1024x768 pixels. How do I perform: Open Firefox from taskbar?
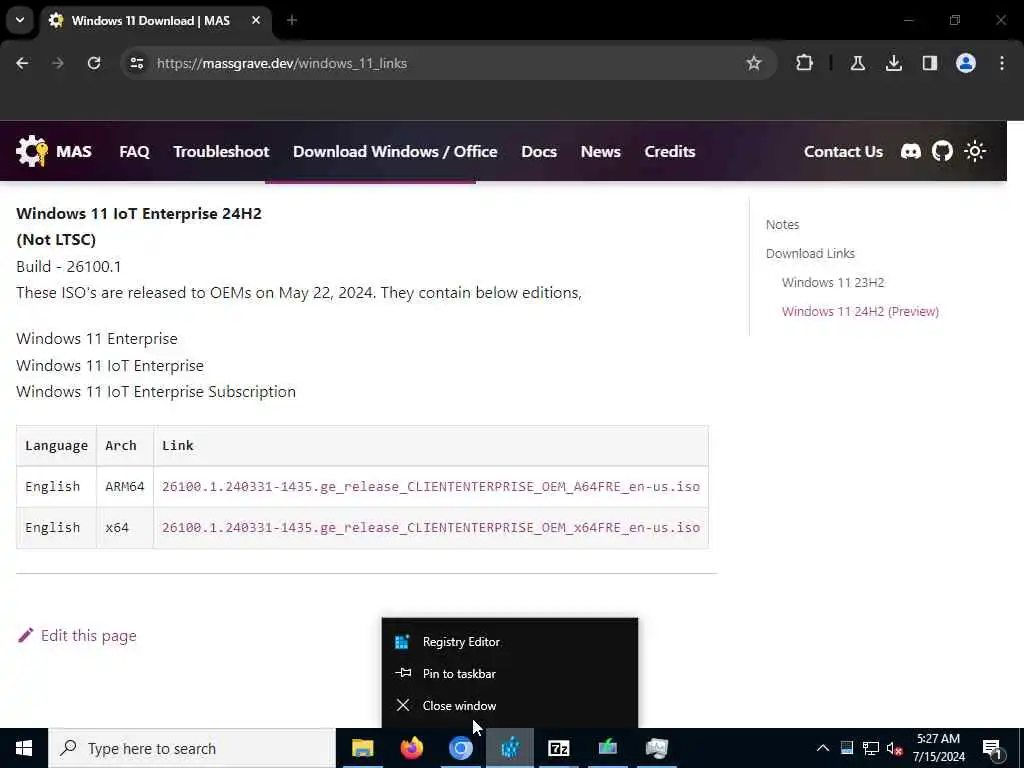click(x=411, y=748)
